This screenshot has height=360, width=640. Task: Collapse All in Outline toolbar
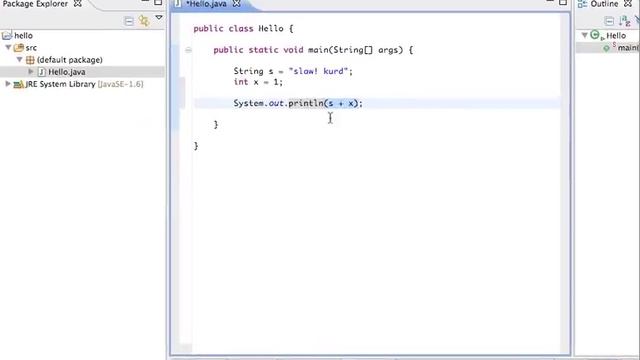click(609, 21)
